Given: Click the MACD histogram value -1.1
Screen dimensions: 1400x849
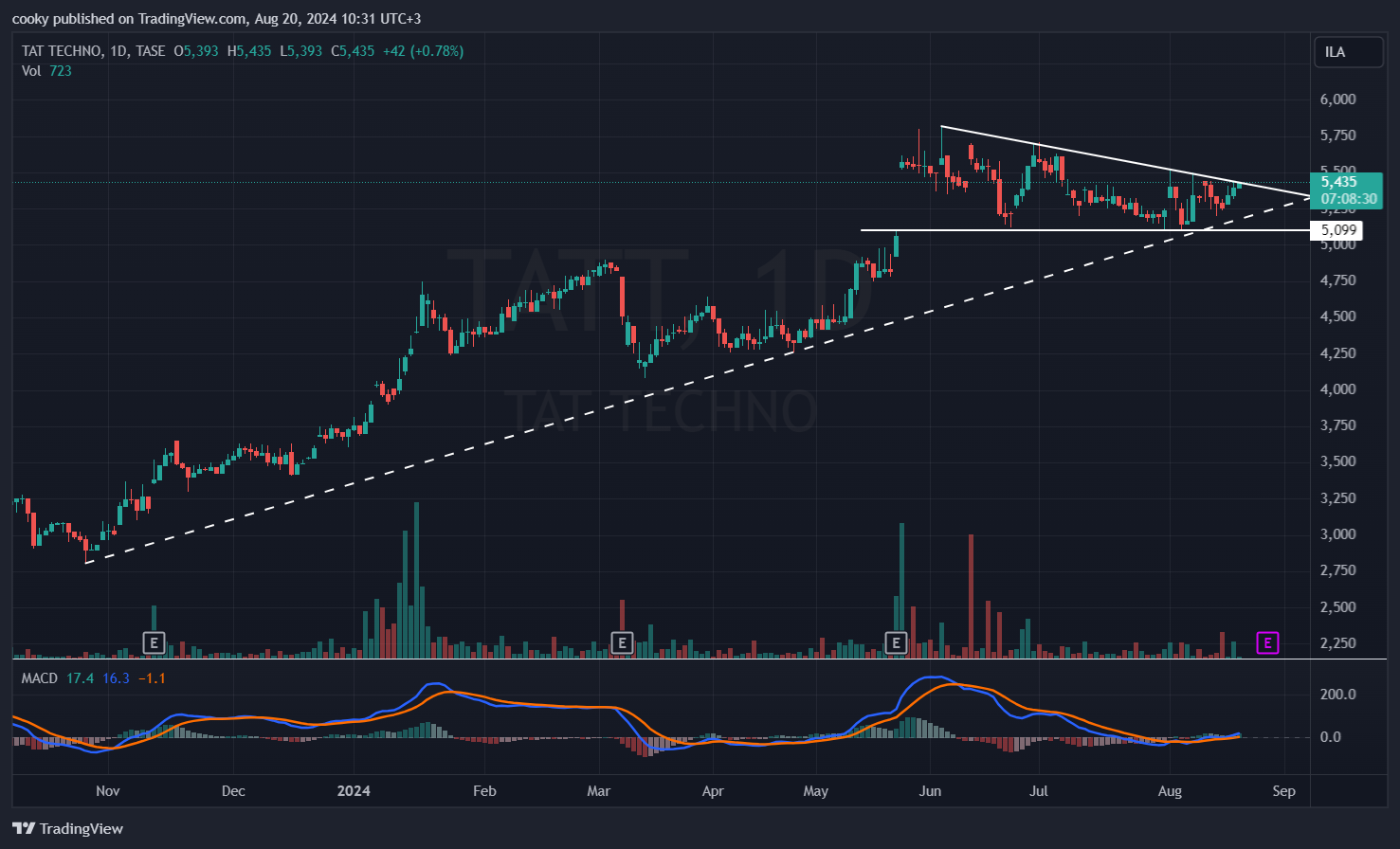Looking at the screenshot, I should coord(152,678).
